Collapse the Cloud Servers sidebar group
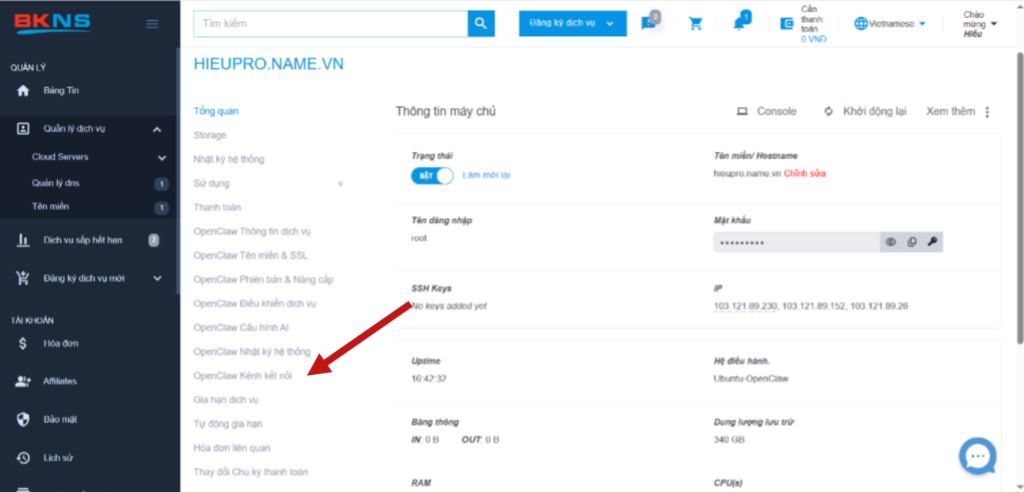 (161, 157)
